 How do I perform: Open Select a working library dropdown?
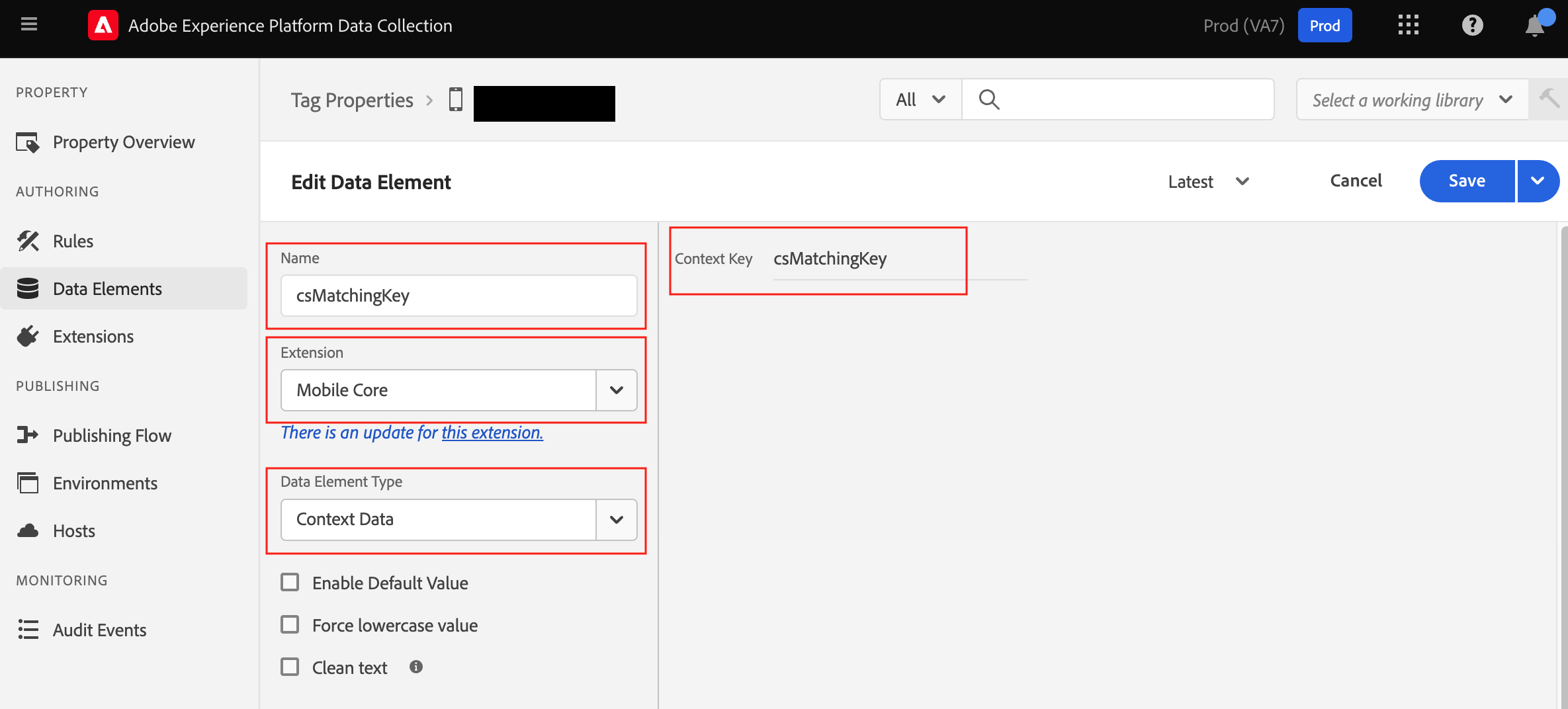(x=1412, y=99)
